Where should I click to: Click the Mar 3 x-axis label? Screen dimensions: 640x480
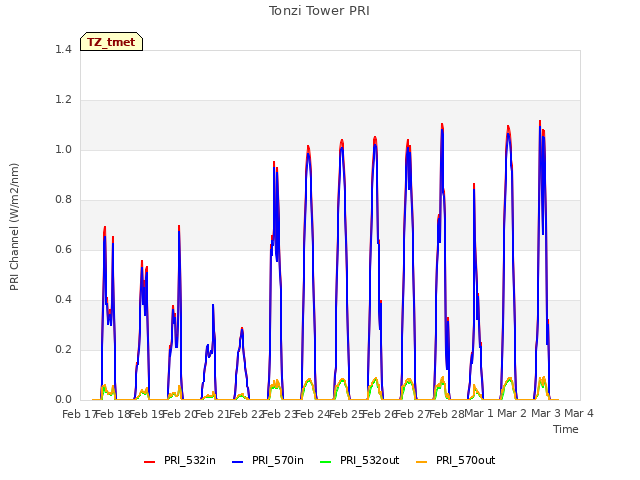pyautogui.click(x=545, y=413)
